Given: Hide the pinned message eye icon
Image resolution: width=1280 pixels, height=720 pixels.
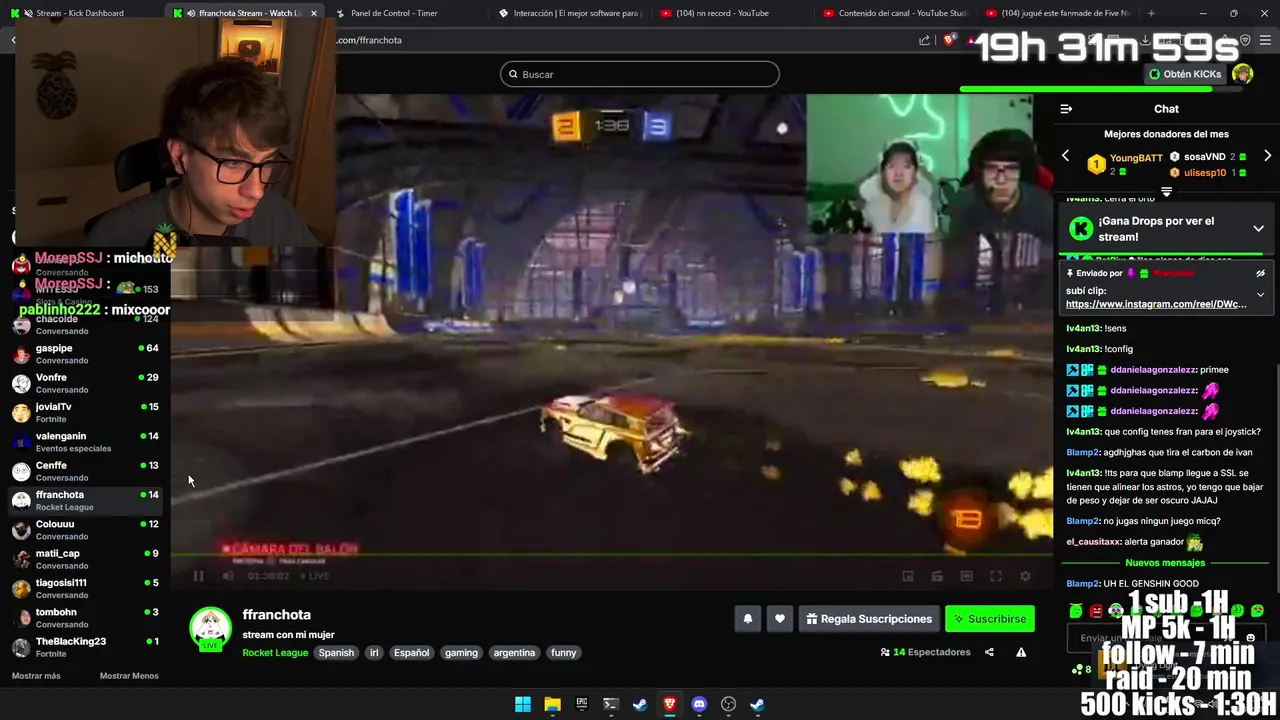Looking at the screenshot, I should (1260, 273).
